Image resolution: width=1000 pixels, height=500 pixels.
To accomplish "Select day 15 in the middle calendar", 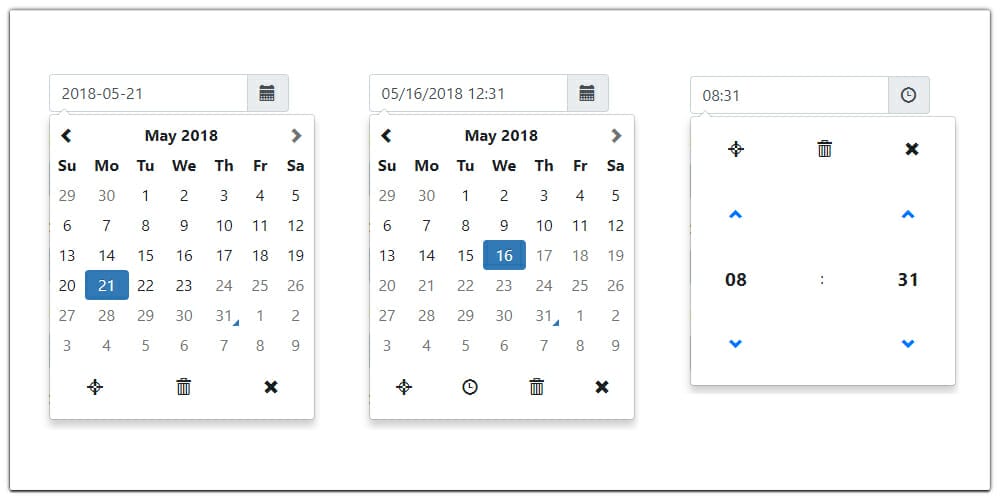I will click(466, 255).
